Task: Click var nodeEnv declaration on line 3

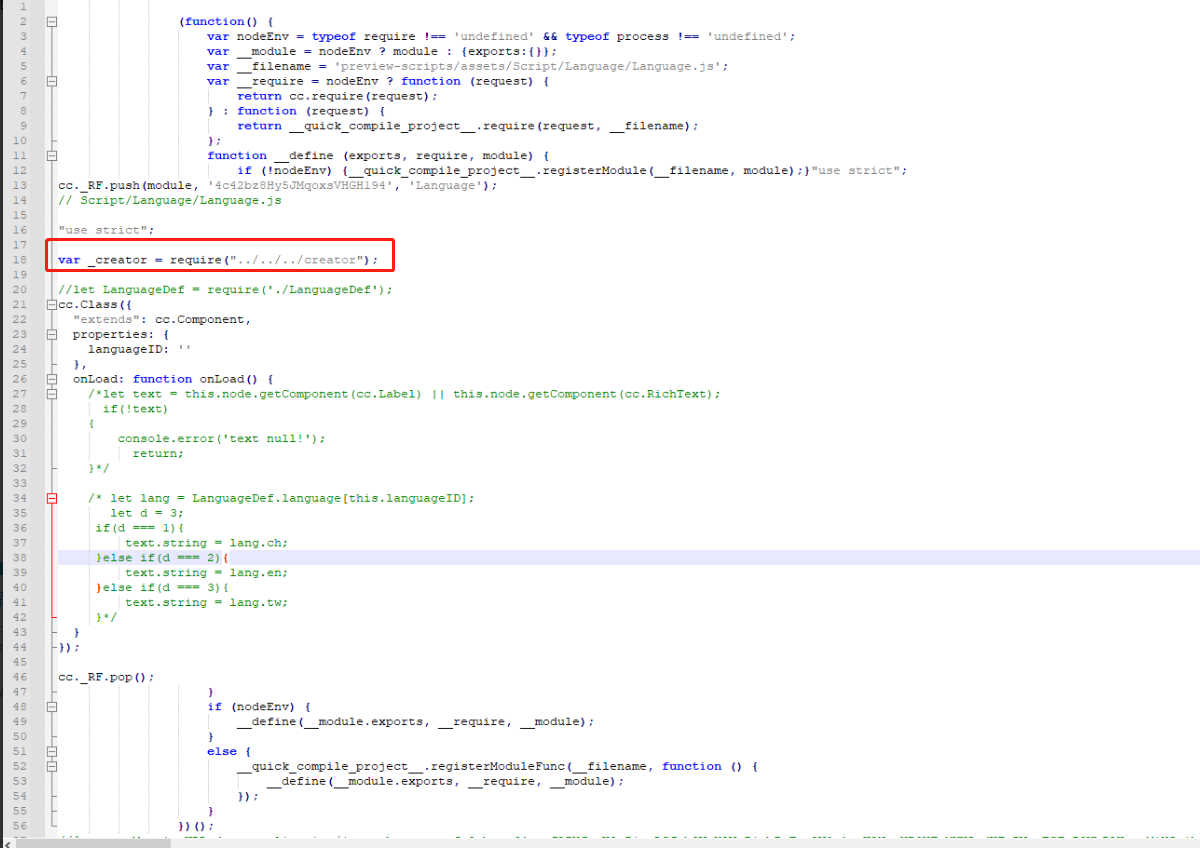Action: pos(501,36)
